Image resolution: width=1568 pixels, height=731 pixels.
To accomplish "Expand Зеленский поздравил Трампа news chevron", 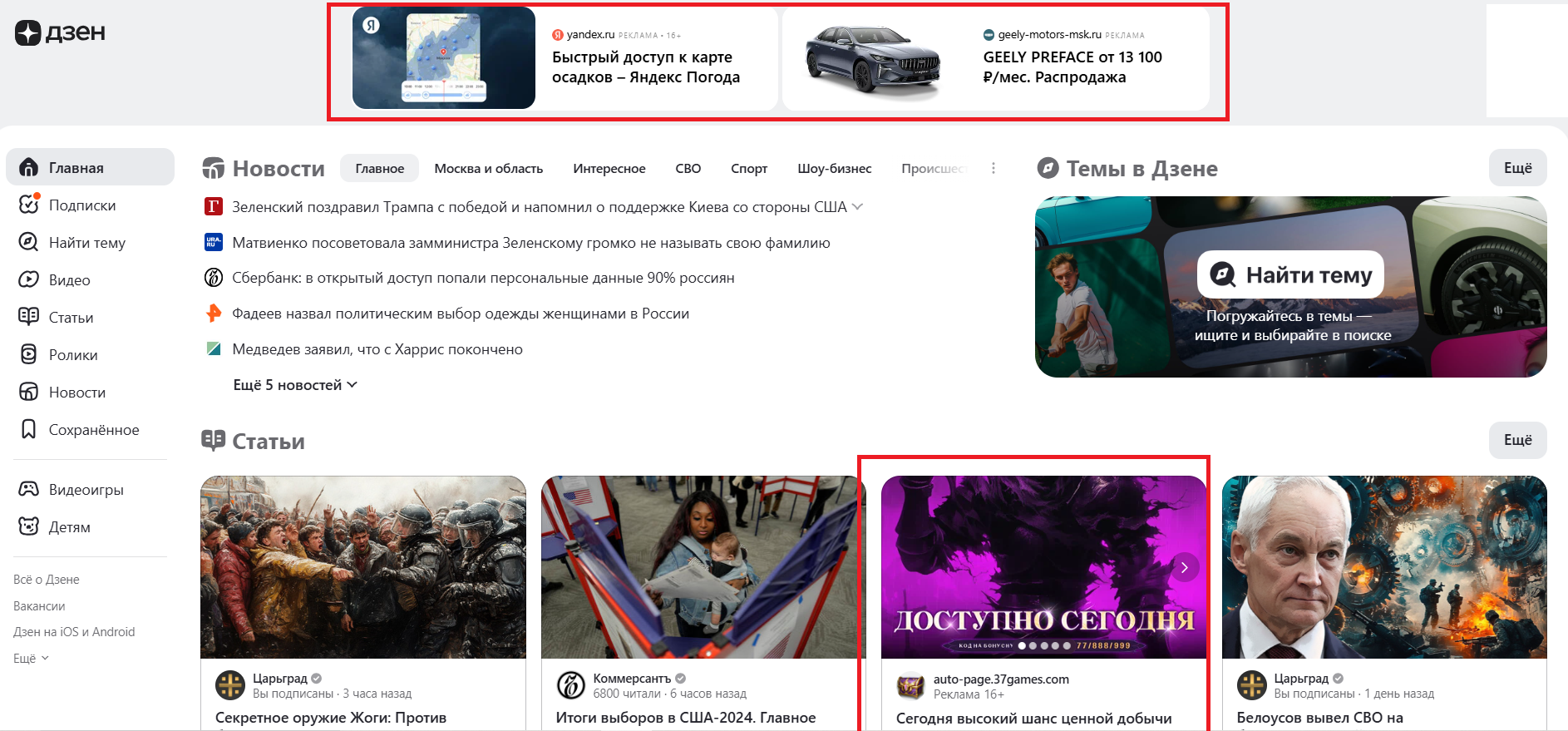I will (x=858, y=207).
